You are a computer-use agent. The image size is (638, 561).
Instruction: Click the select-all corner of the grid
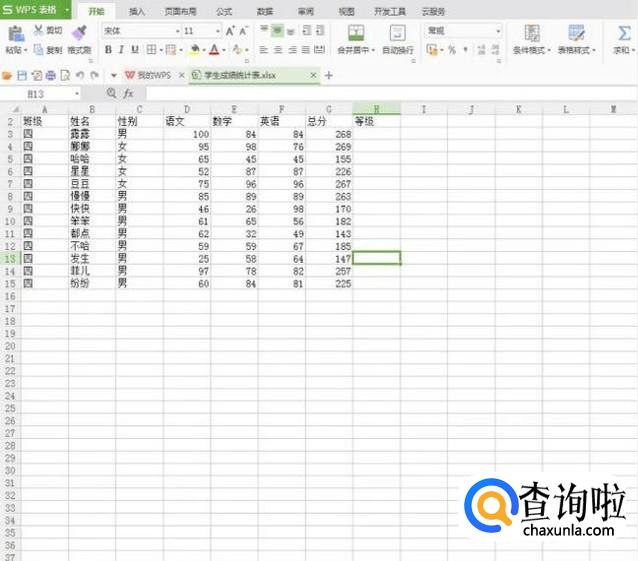pyautogui.click(x=15, y=109)
